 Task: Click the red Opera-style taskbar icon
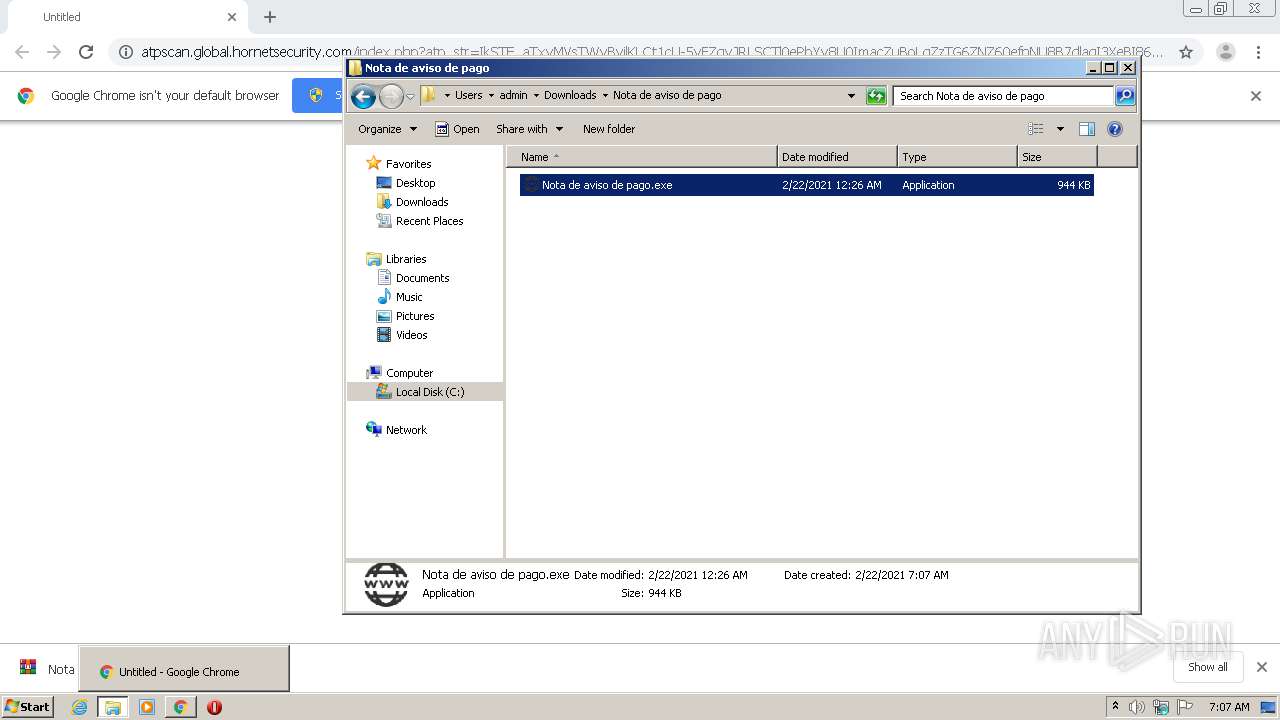click(x=214, y=707)
